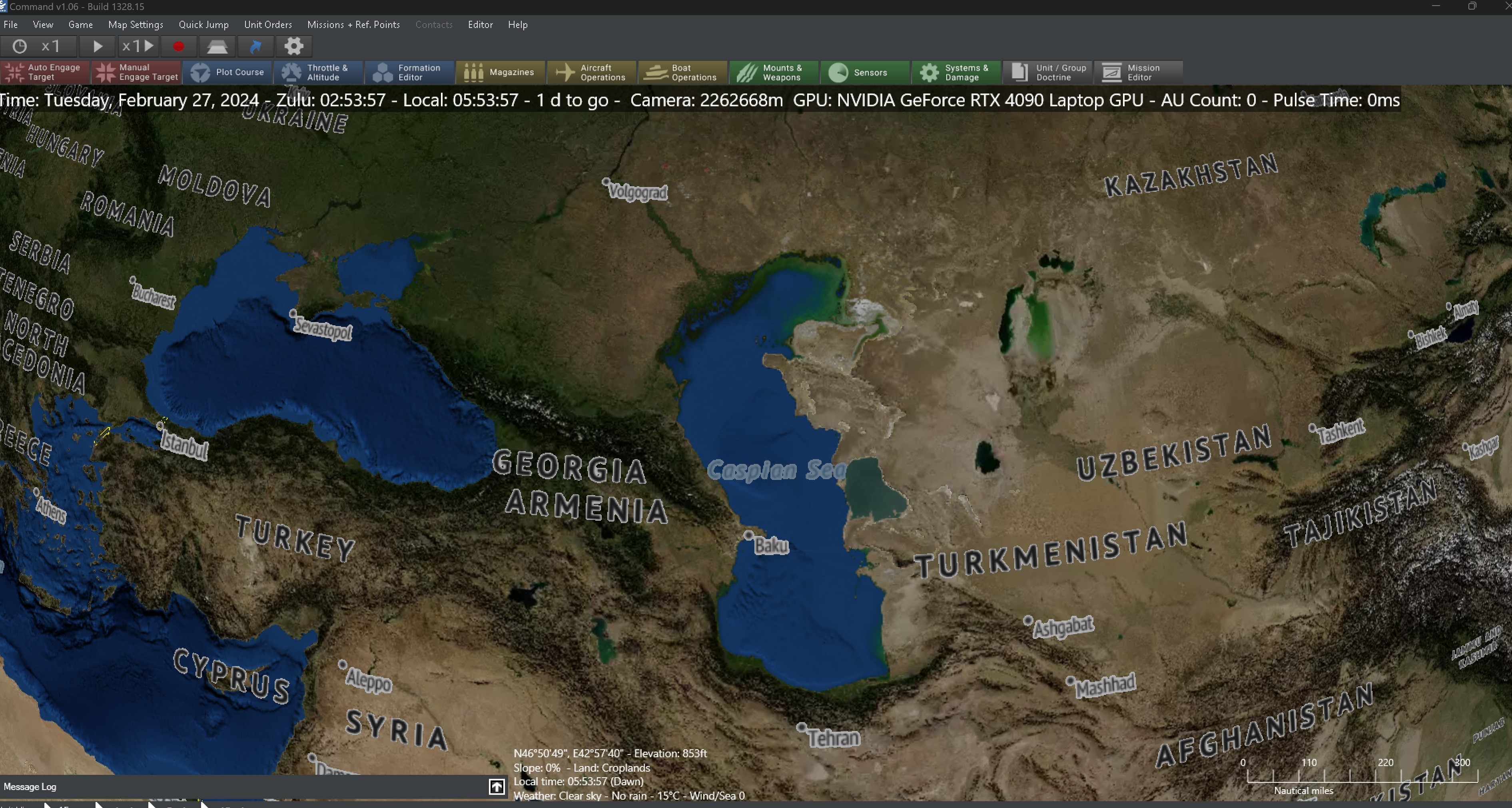Click the x1 step-forward play button
Image resolution: width=1512 pixels, height=808 pixels.
138,46
